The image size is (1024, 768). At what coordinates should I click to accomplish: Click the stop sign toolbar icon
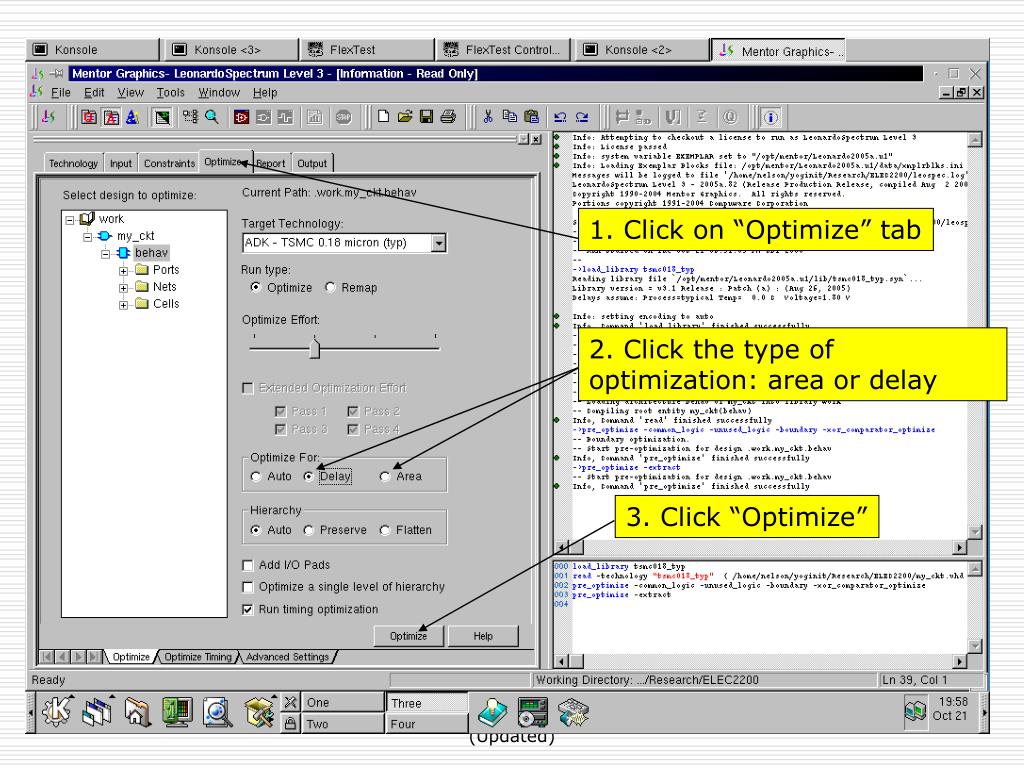tap(344, 118)
